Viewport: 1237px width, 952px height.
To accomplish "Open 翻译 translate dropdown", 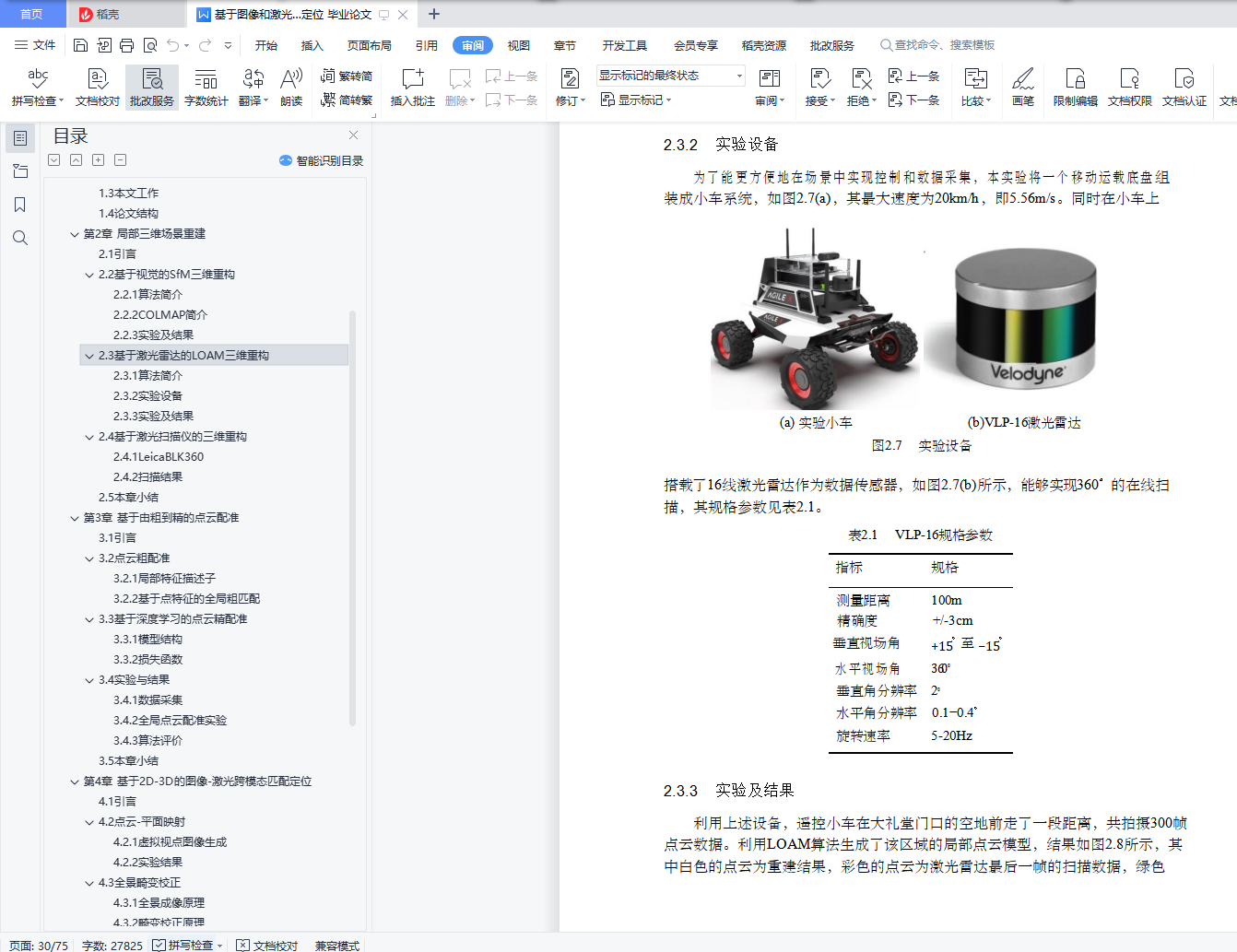I will (x=253, y=88).
